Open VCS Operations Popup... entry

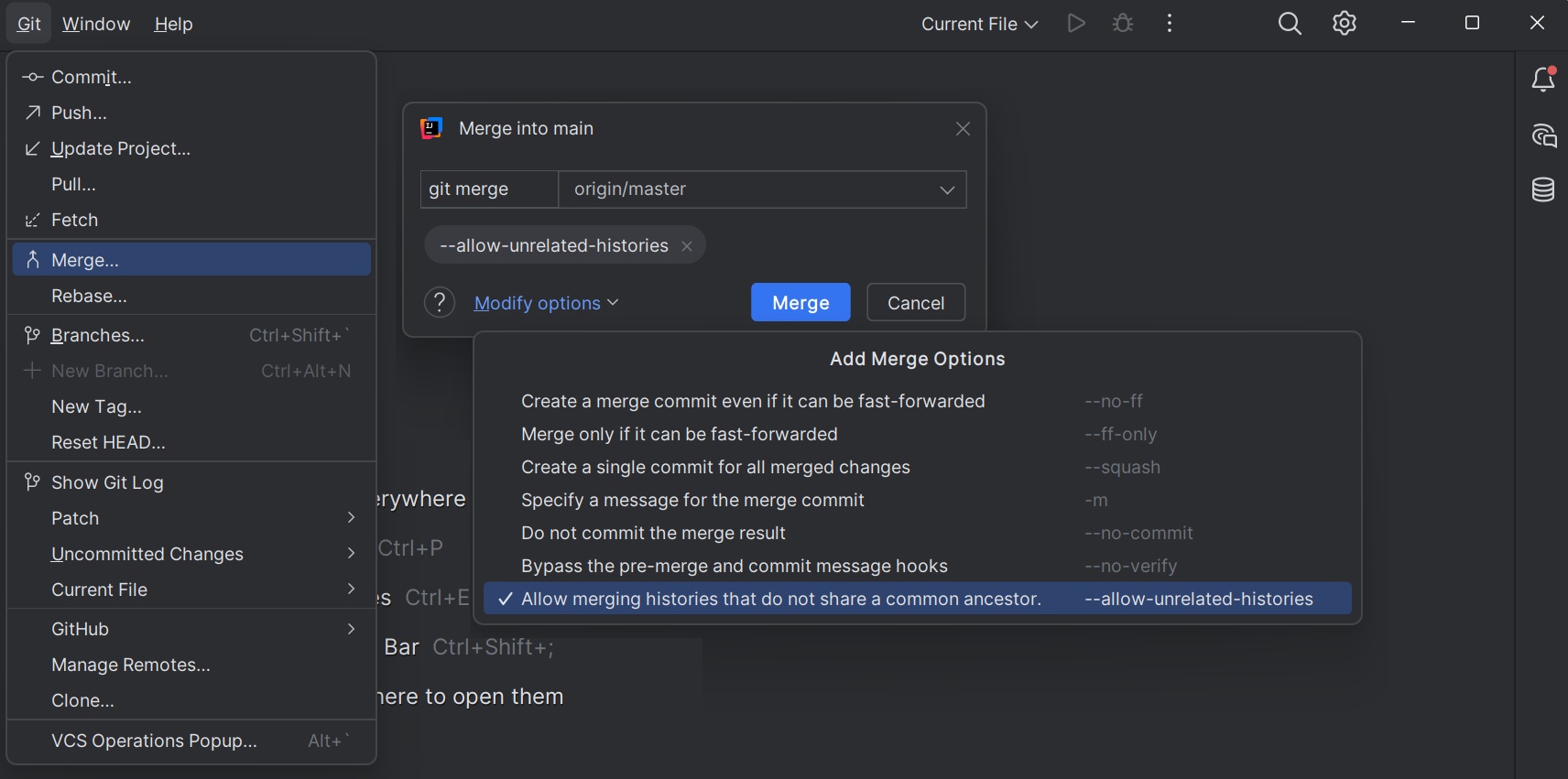(x=191, y=741)
